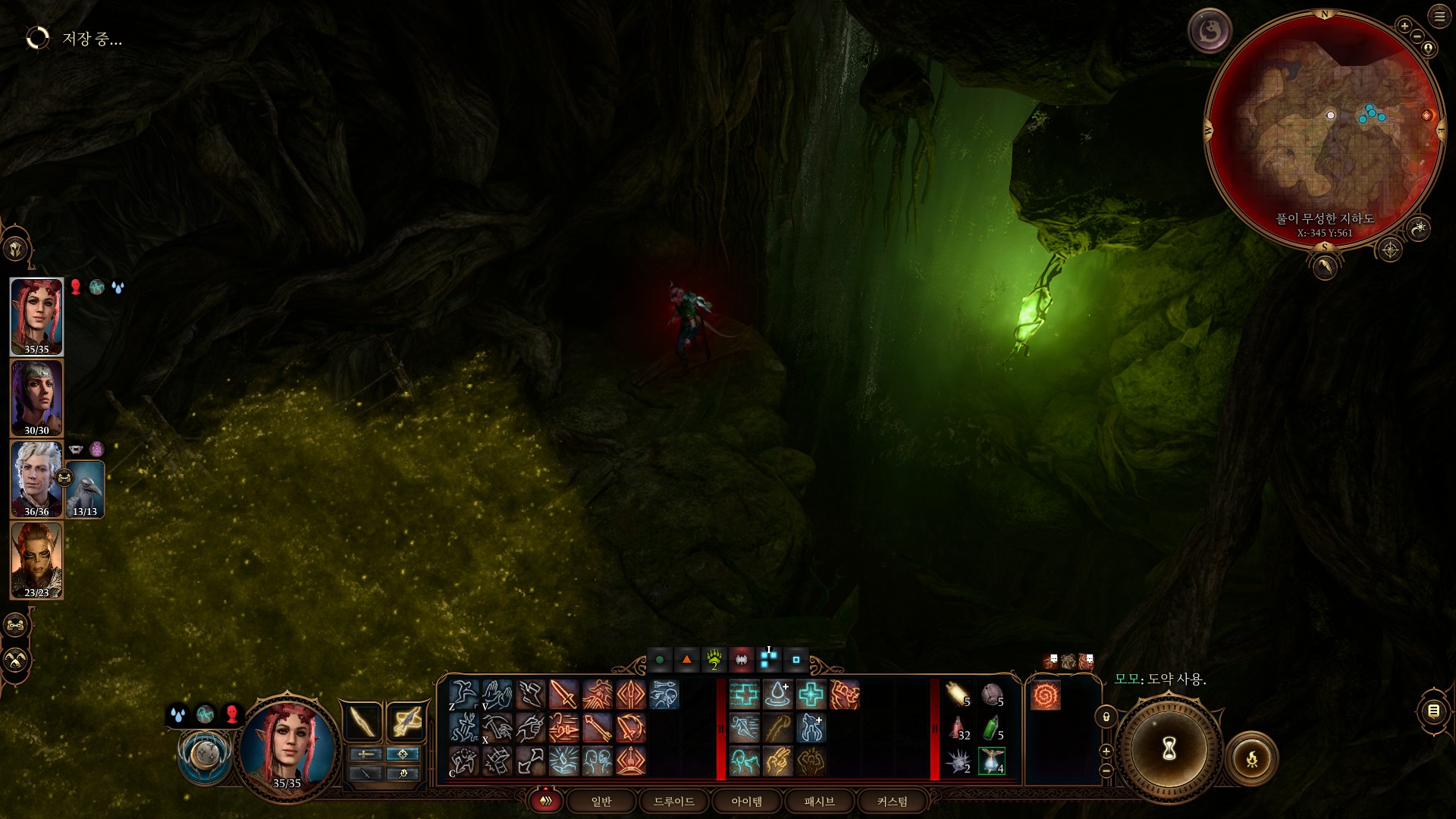Image resolution: width=1456 pixels, height=819 pixels.
Task: Cast the running figure Longstrider spell
Action: pos(744,728)
